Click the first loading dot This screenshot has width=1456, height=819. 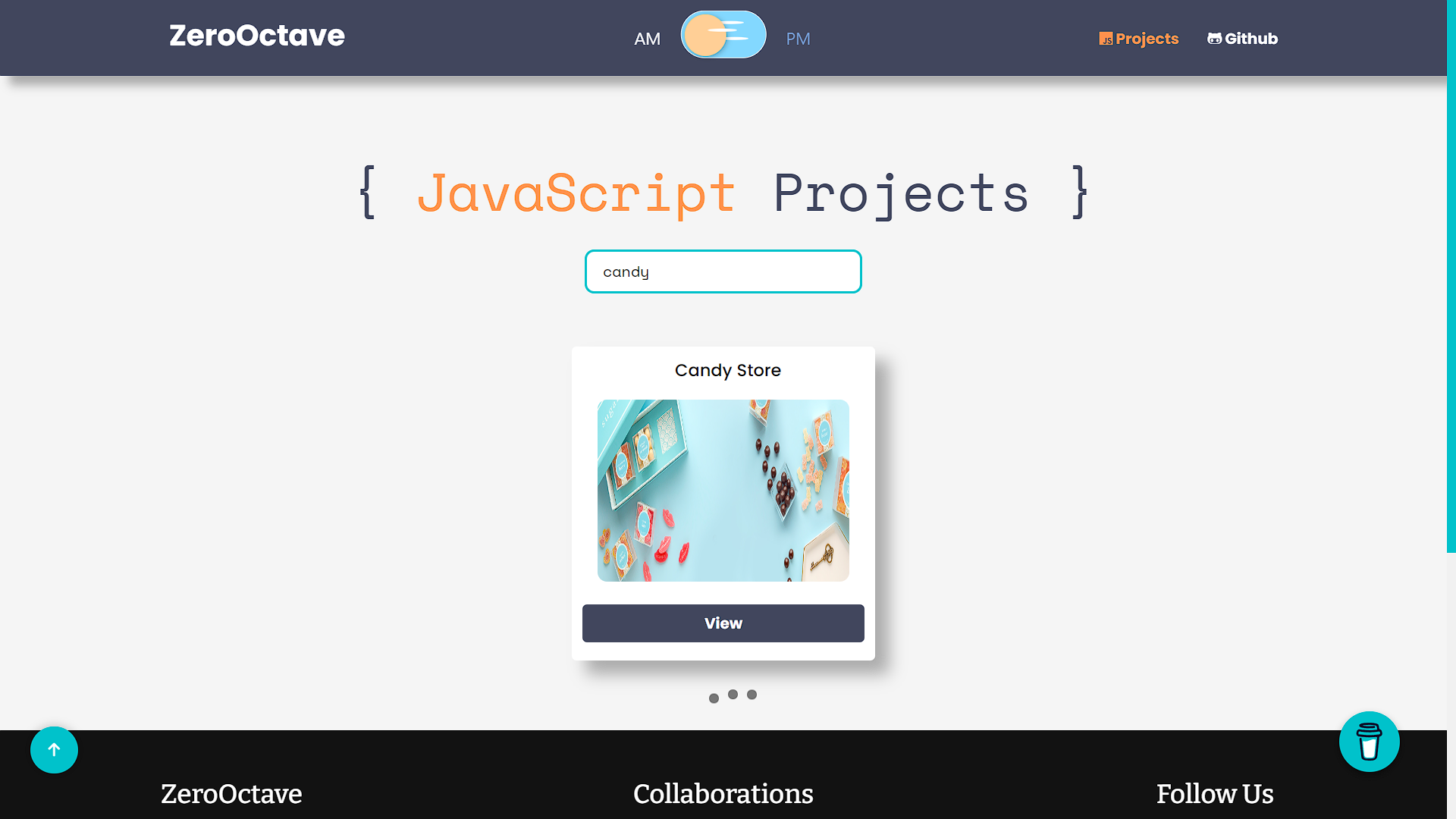(x=714, y=698)
